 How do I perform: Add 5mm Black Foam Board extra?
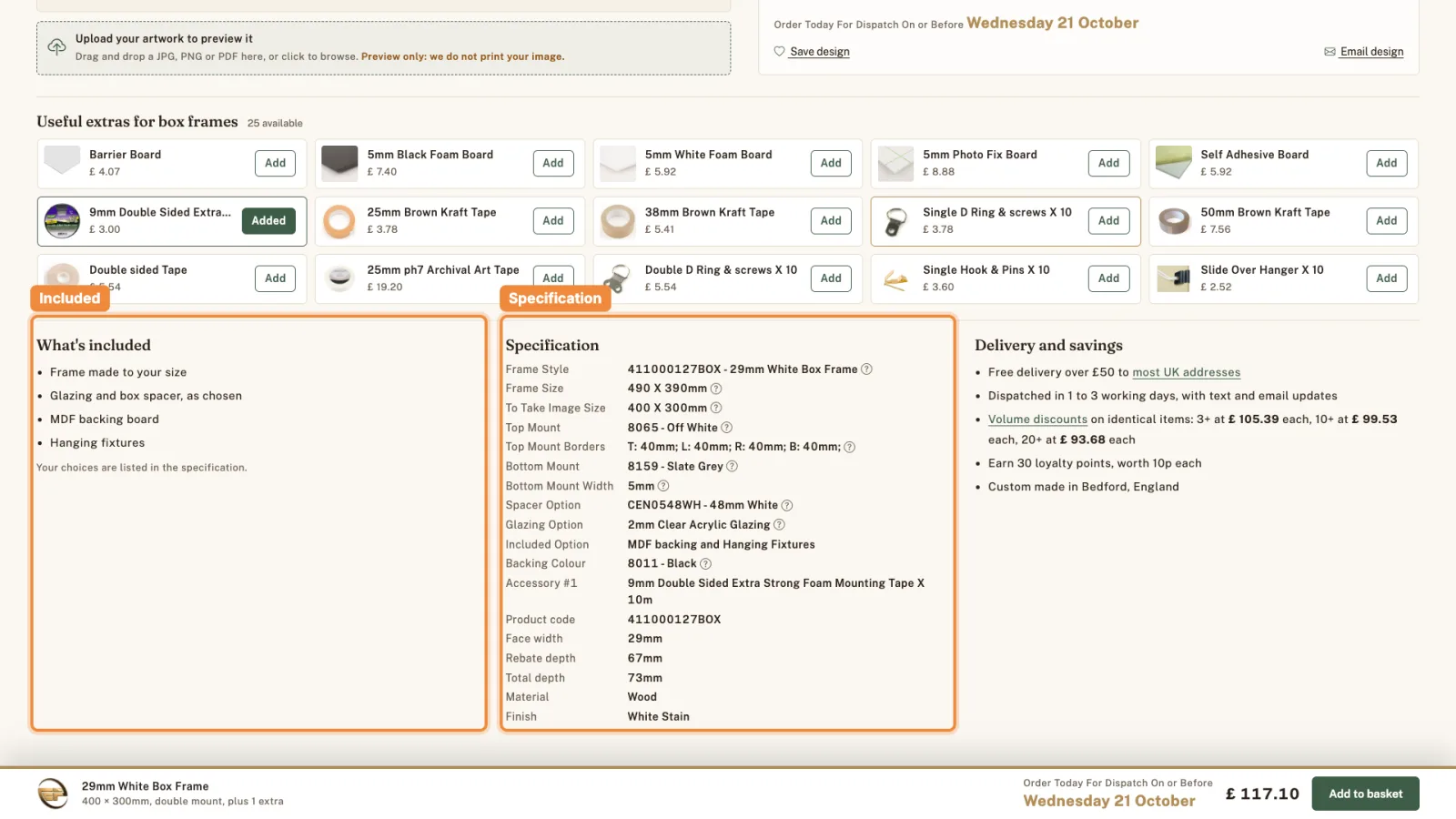553,163
